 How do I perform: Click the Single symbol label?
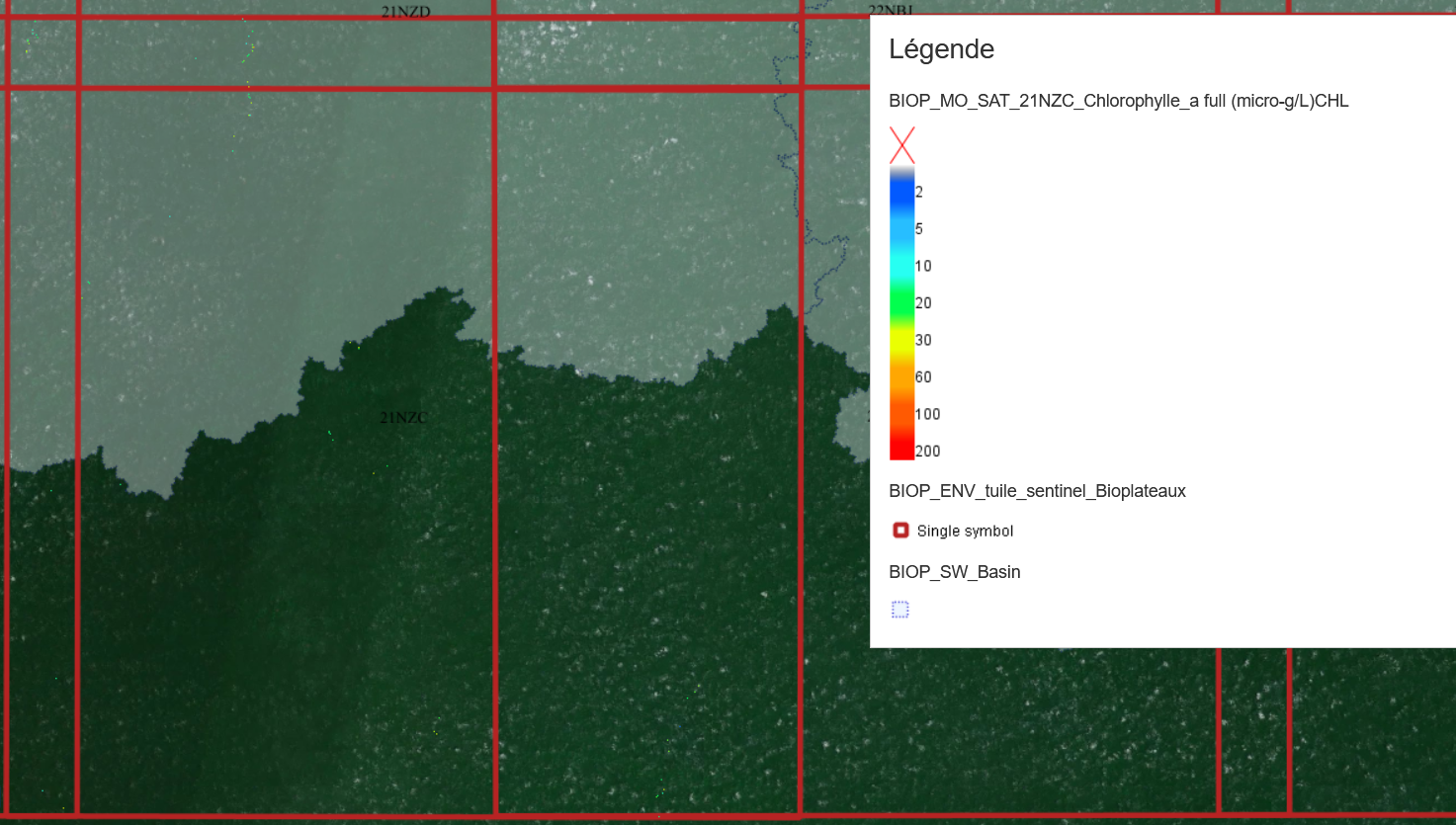click(x=965, y=532)
